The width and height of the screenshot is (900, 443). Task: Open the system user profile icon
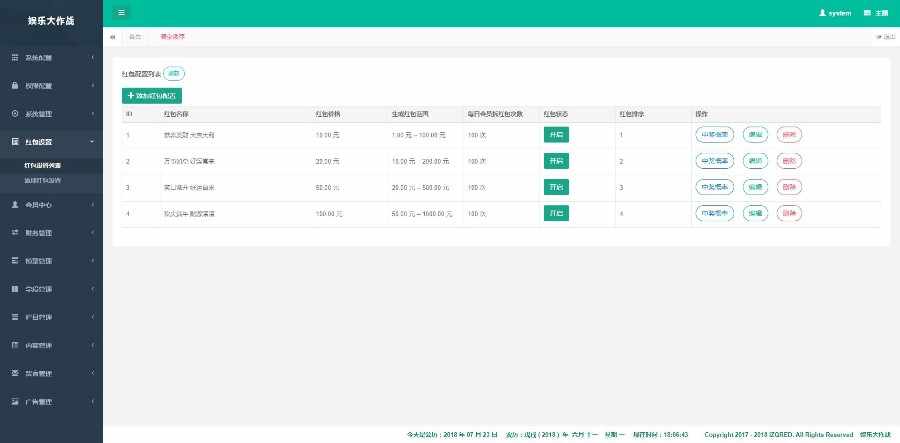[x=823, y=13]
